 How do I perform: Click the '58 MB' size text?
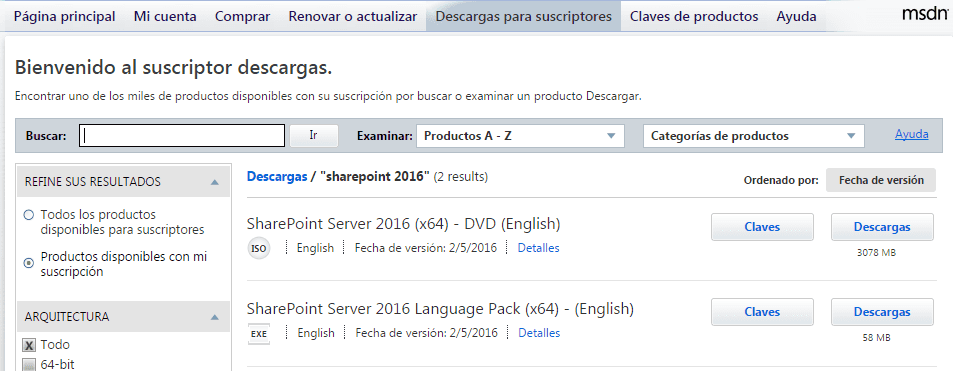(x=876, y=338)
